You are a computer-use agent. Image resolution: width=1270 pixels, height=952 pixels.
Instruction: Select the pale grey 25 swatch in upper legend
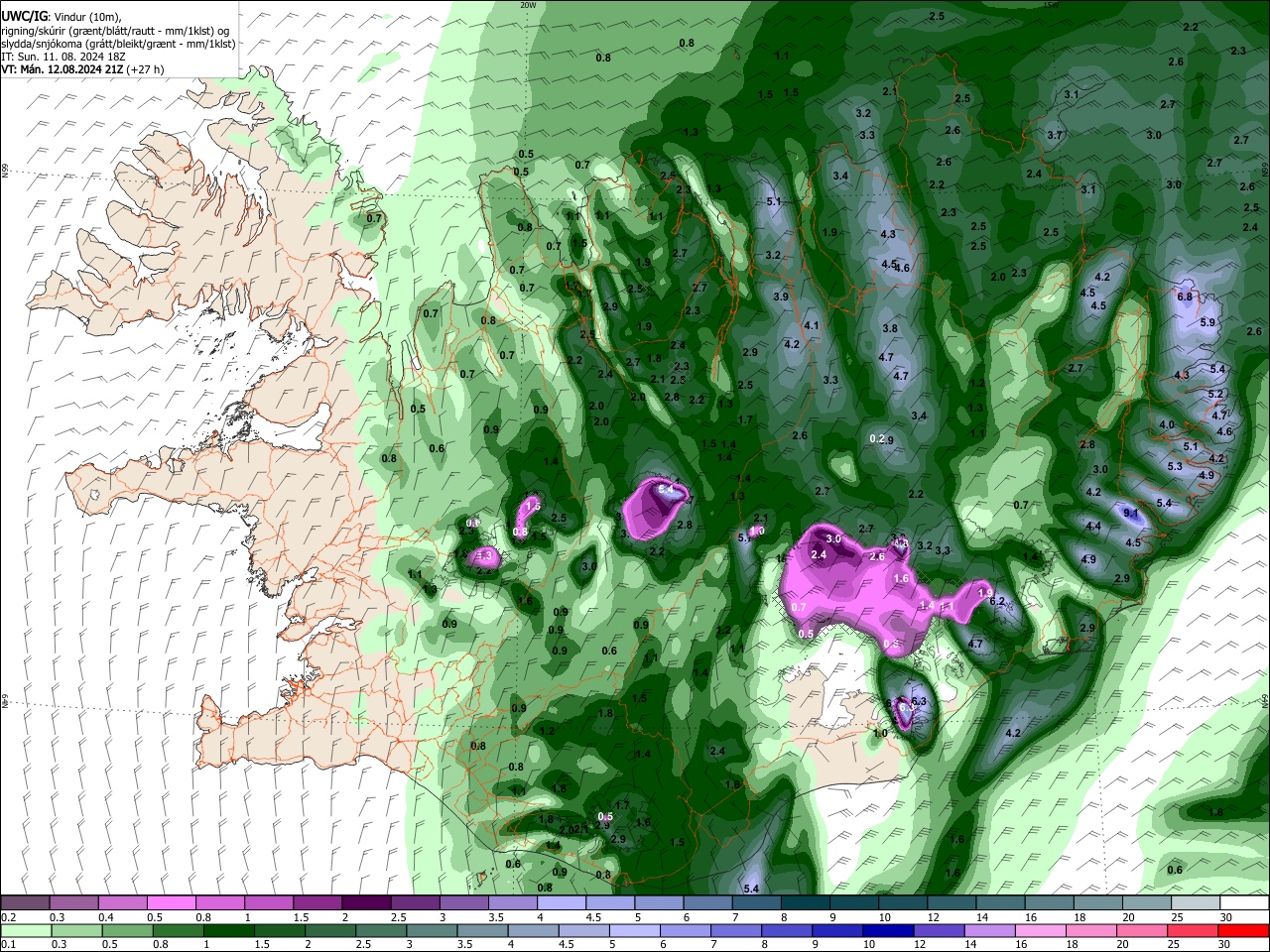[1196, 903]
